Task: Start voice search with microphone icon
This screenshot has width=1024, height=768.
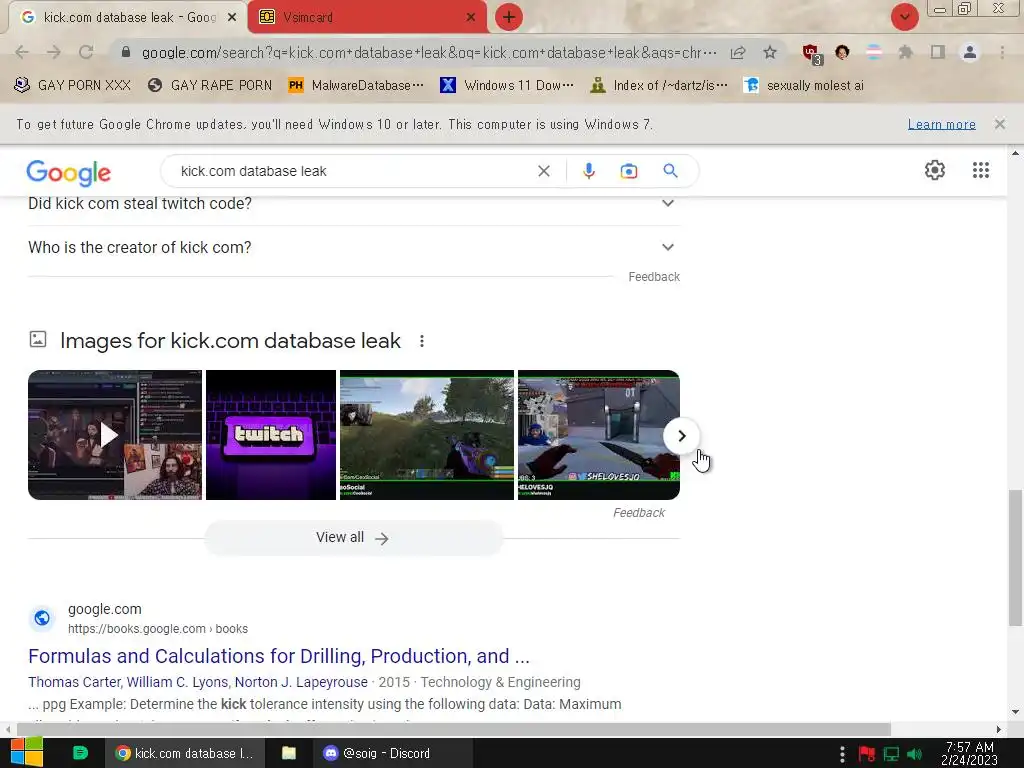Action: click(588, 171)
